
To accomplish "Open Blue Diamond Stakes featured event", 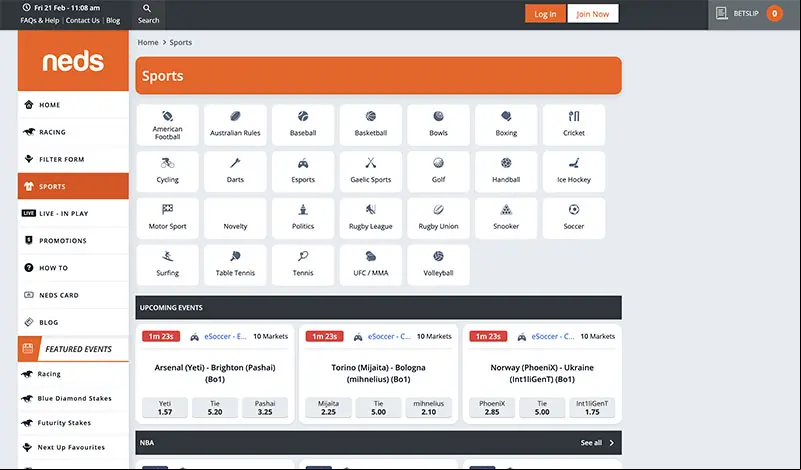I will [73, 398].
